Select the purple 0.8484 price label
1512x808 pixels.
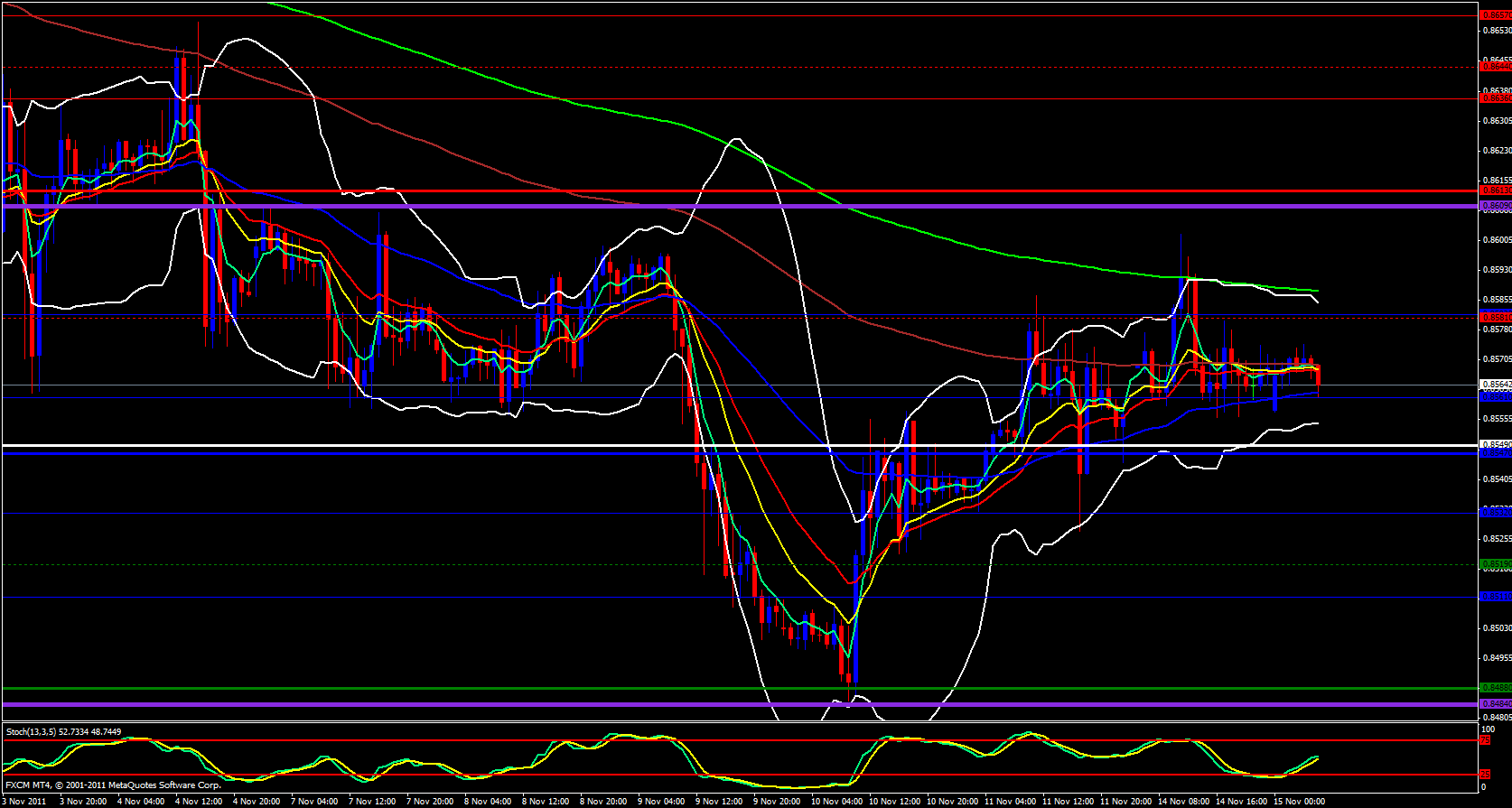tap(1495, 703)
